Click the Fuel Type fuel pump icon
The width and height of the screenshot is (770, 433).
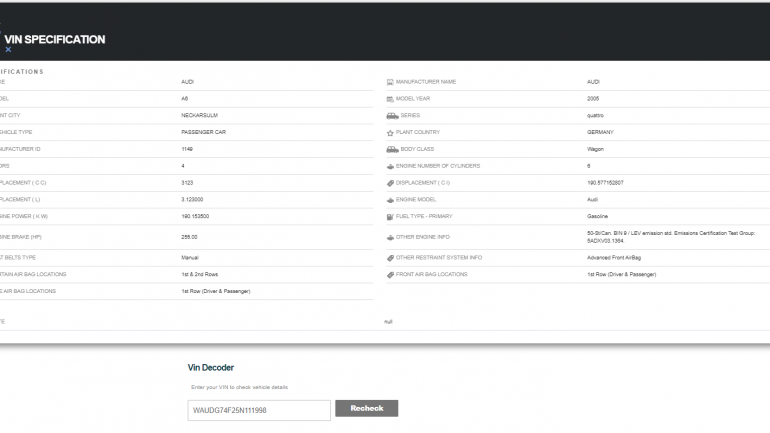tap(390, 216)
